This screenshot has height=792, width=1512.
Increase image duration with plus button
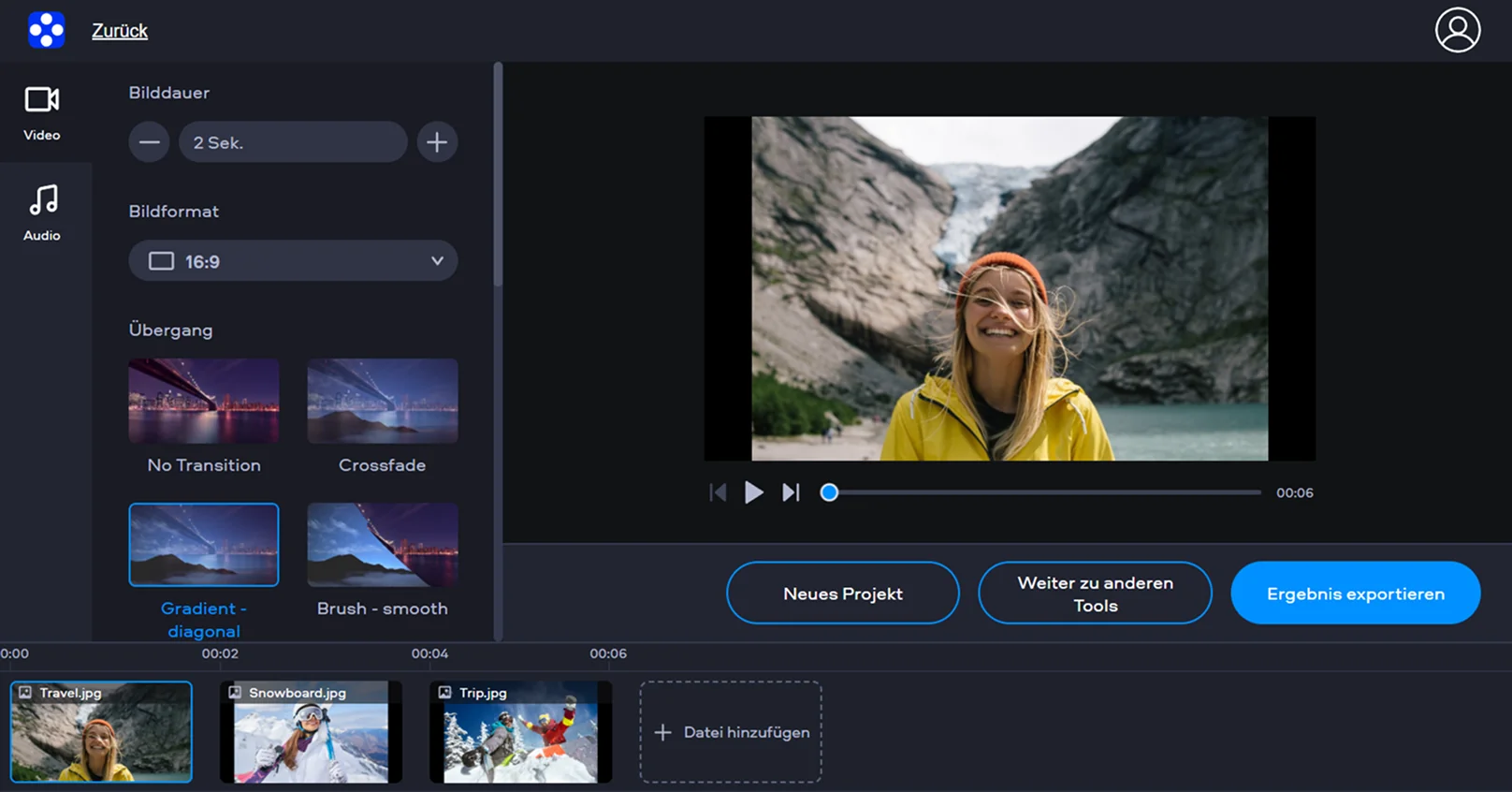point(437,142)
